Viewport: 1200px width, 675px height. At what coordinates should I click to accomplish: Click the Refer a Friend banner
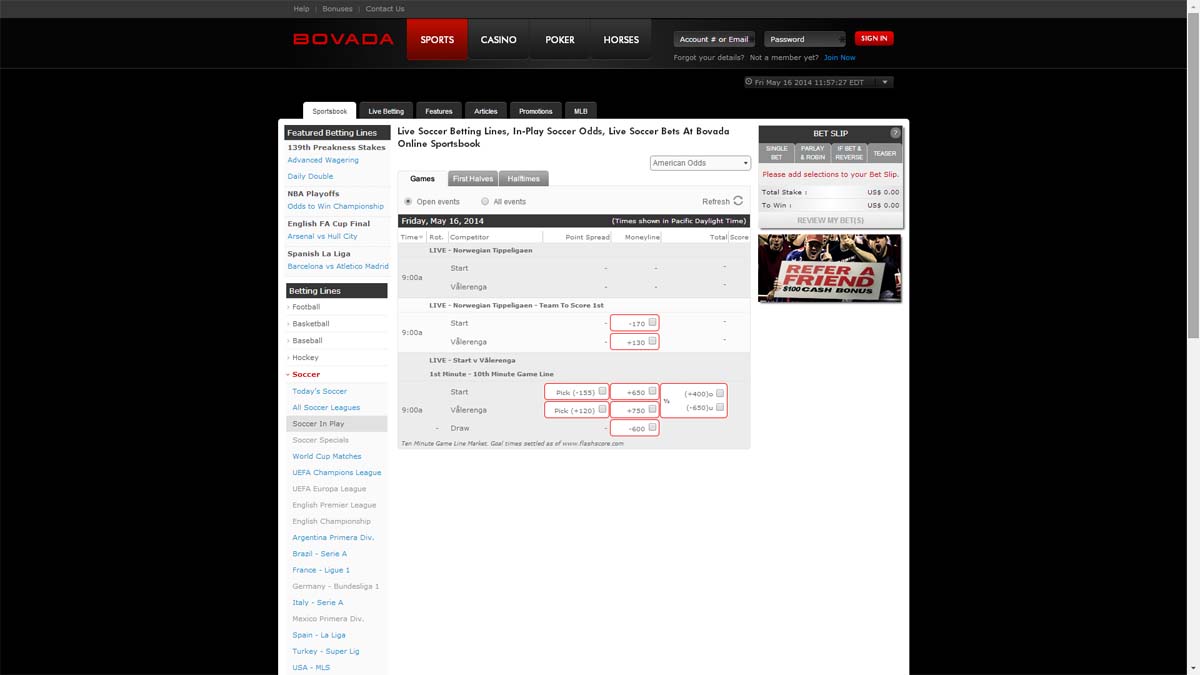pyautogui.click(x=830, y=268)
